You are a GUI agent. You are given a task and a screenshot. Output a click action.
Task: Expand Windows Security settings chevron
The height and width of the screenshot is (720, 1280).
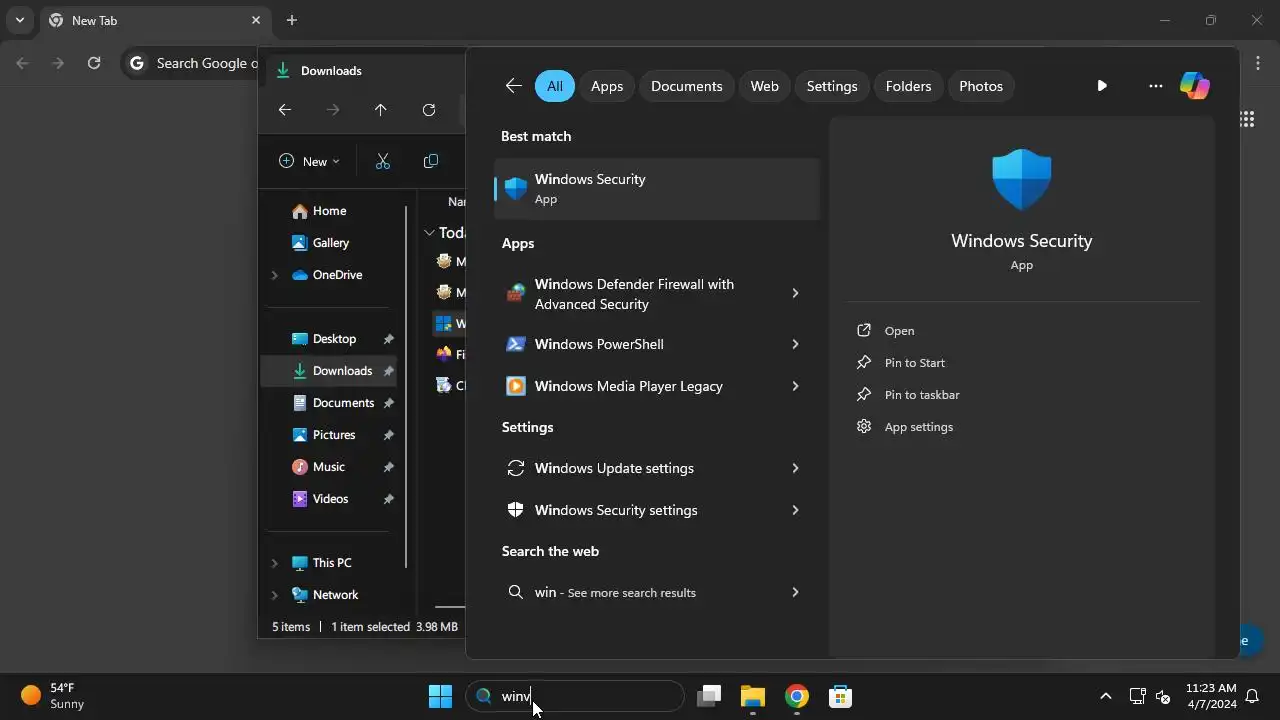(795, 510)
